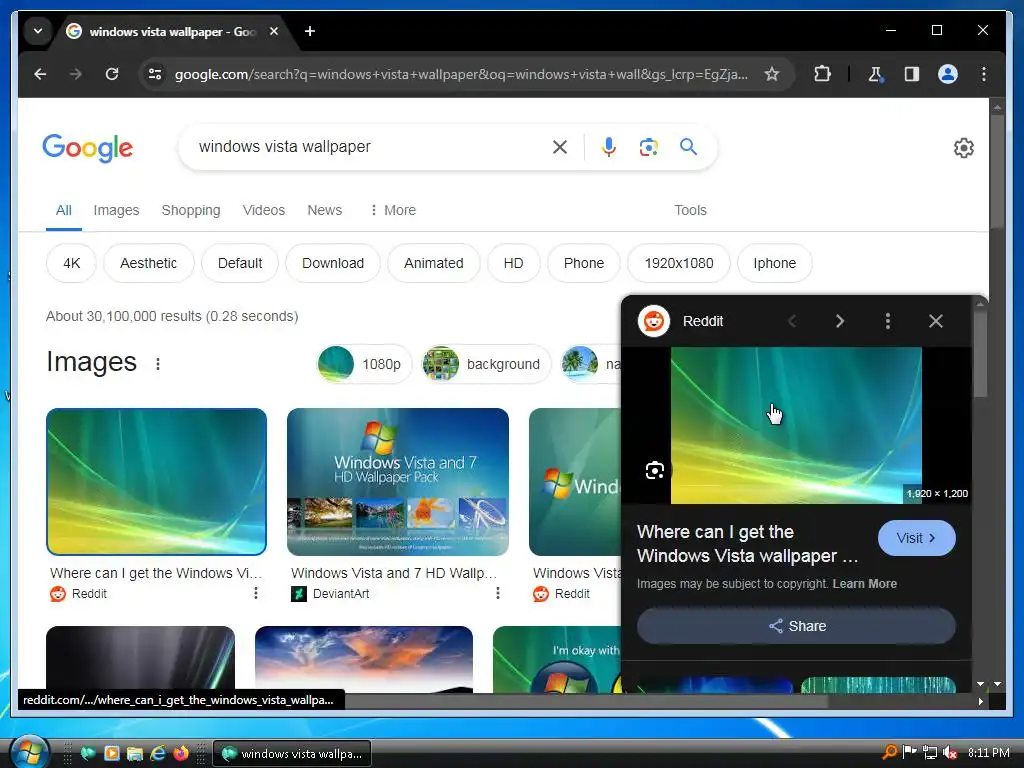Apply the Animated filter chip

[x=434, y=263]
